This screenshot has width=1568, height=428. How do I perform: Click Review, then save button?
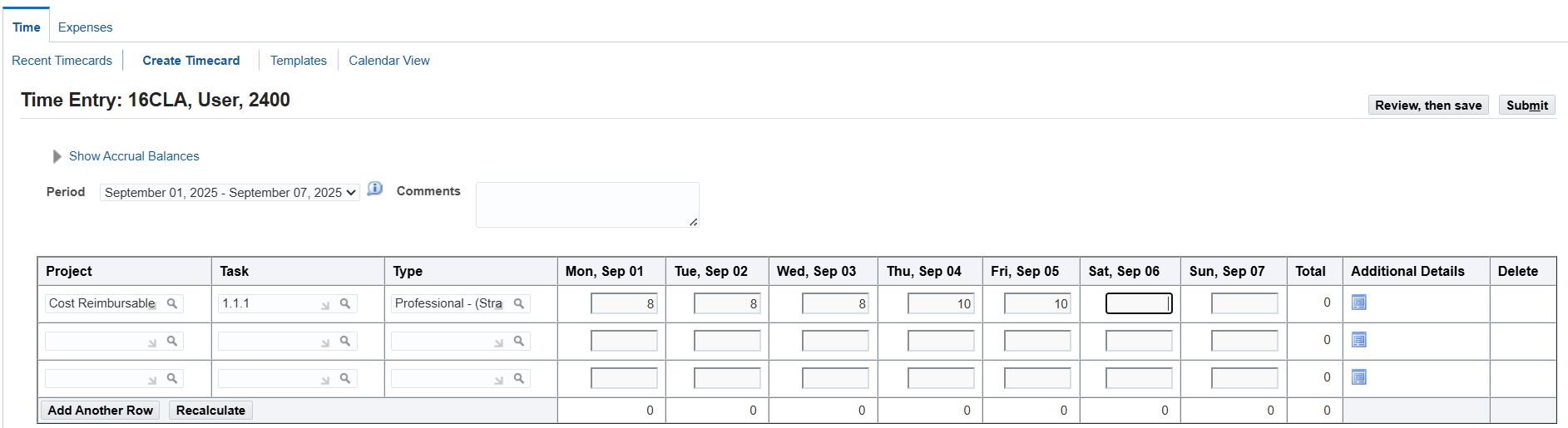click(x=1427, y=106)
